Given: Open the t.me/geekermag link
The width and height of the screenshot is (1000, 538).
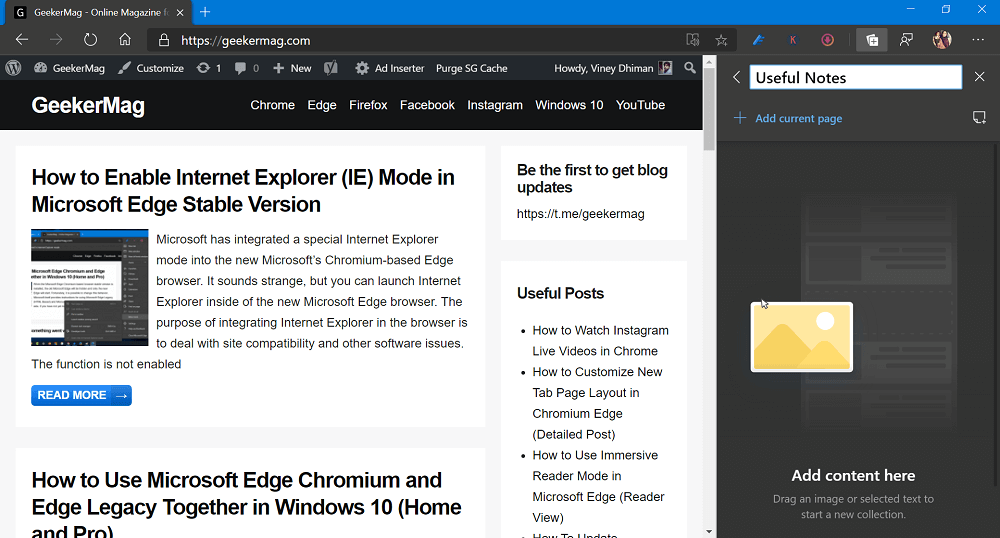Looking at the screenshot, I should pyautogui.click(x=580, y=214).
